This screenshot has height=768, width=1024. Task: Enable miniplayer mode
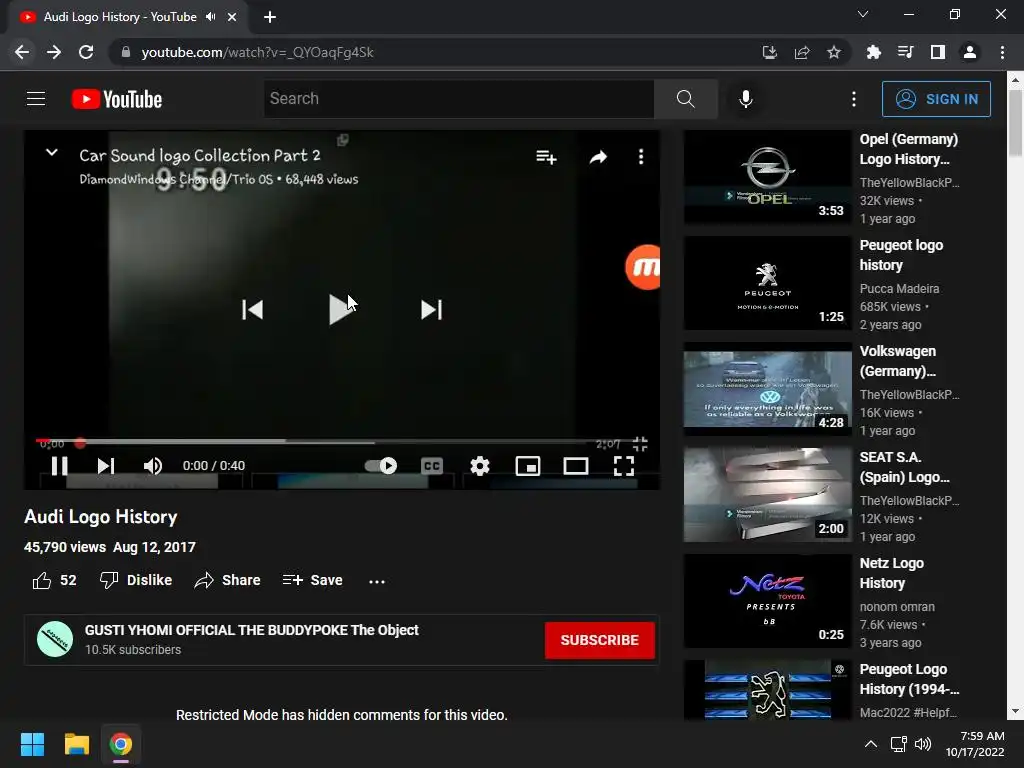(528, 466)
